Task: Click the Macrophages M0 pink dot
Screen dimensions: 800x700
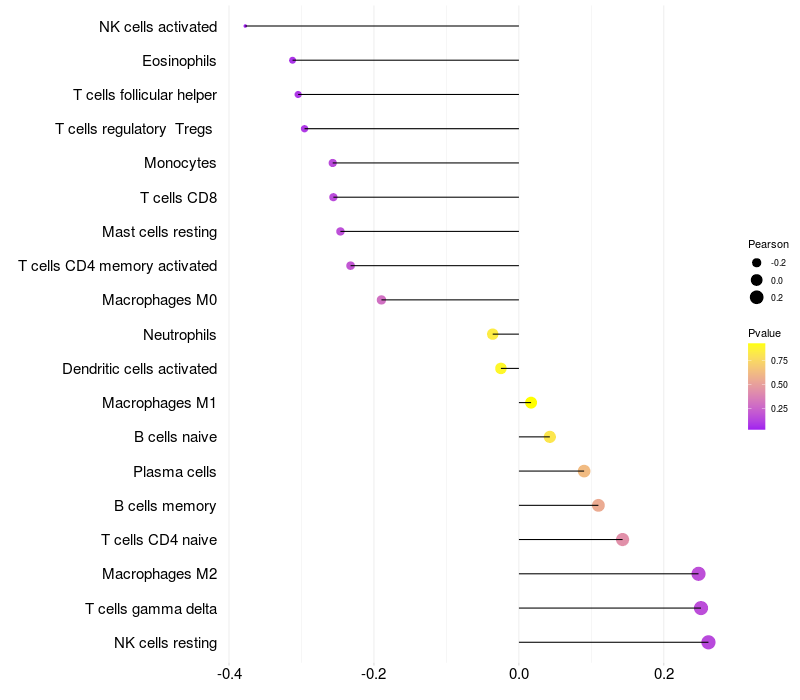Action: pyautogui.click(x=381, y=299)
